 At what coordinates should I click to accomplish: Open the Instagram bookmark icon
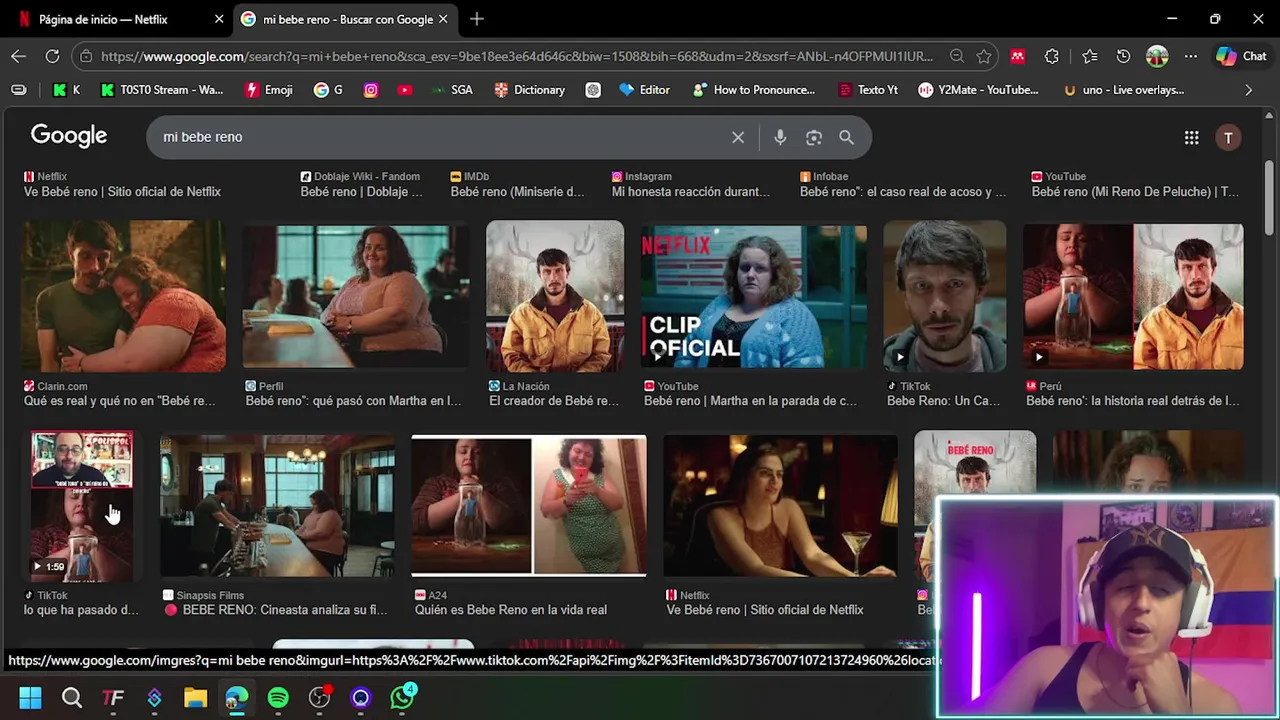[371, 90]
